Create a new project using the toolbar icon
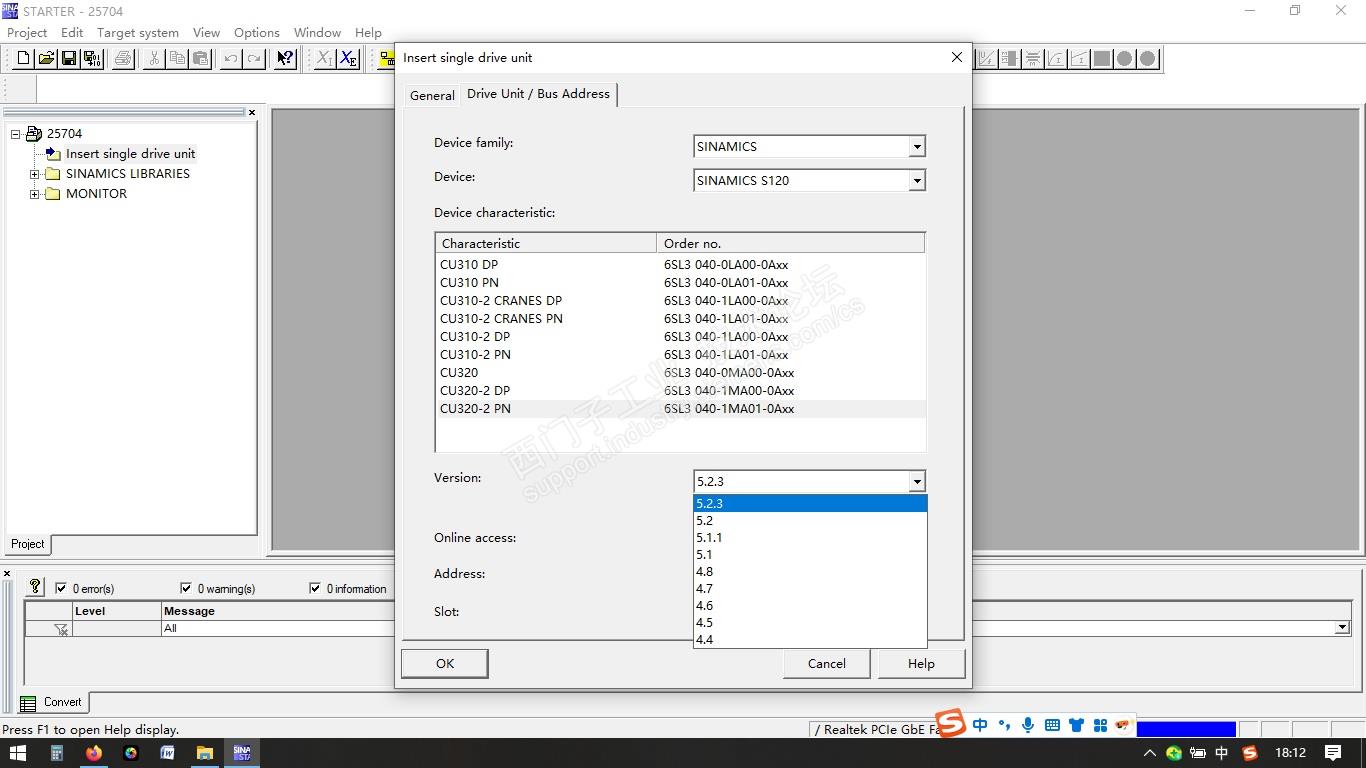This screenshot has height=768, width=1366. click(x=23, y=59)
